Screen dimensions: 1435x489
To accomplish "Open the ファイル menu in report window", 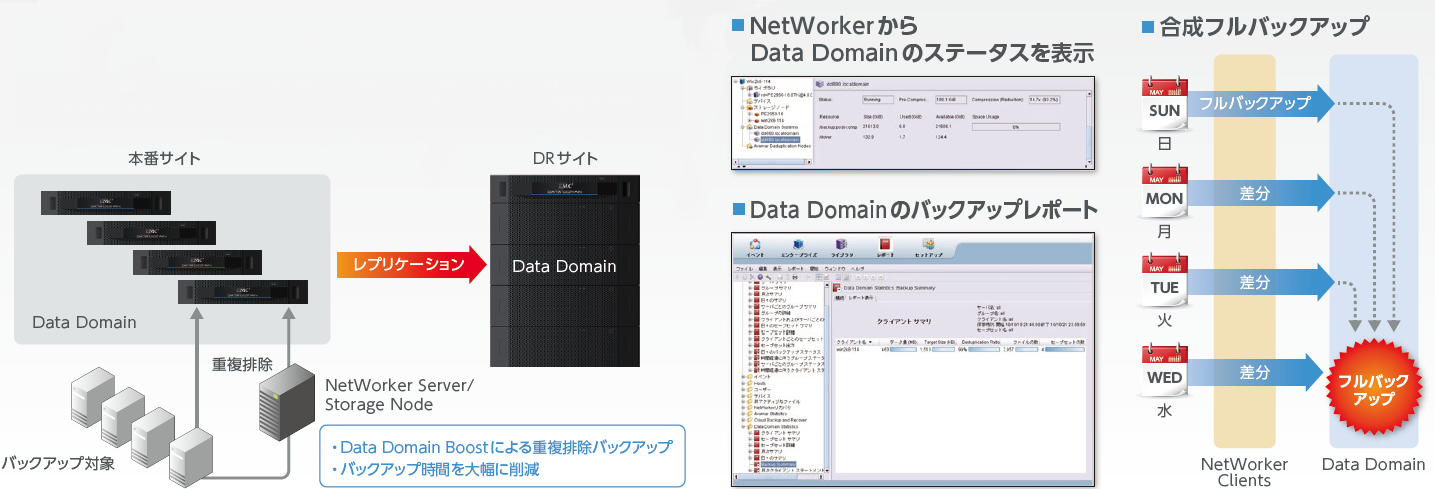I will (x=744, y=269).
